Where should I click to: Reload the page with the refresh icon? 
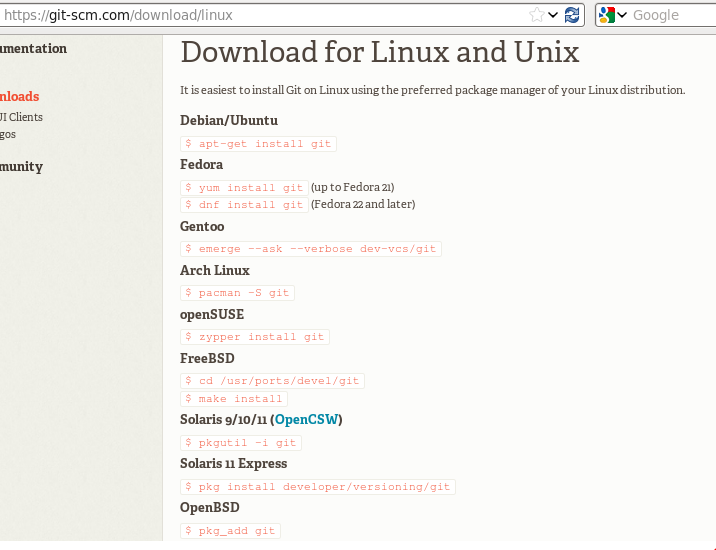(x=572, y=15)
